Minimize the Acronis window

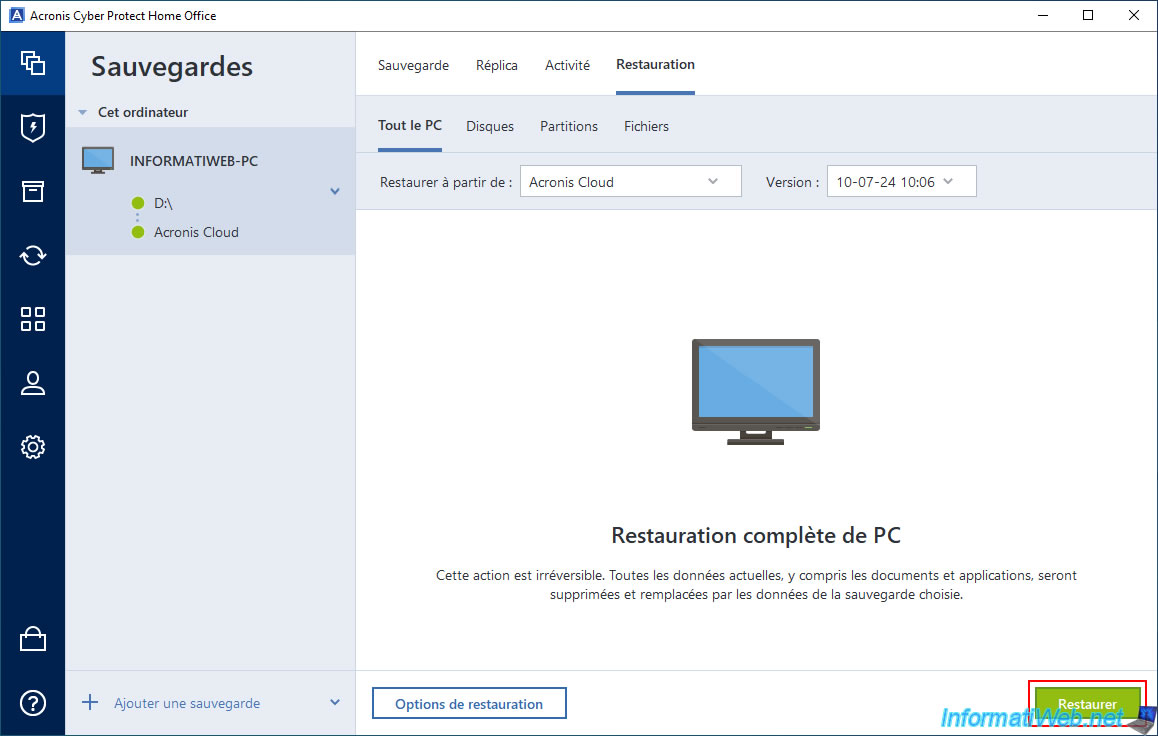(1043, 16)
